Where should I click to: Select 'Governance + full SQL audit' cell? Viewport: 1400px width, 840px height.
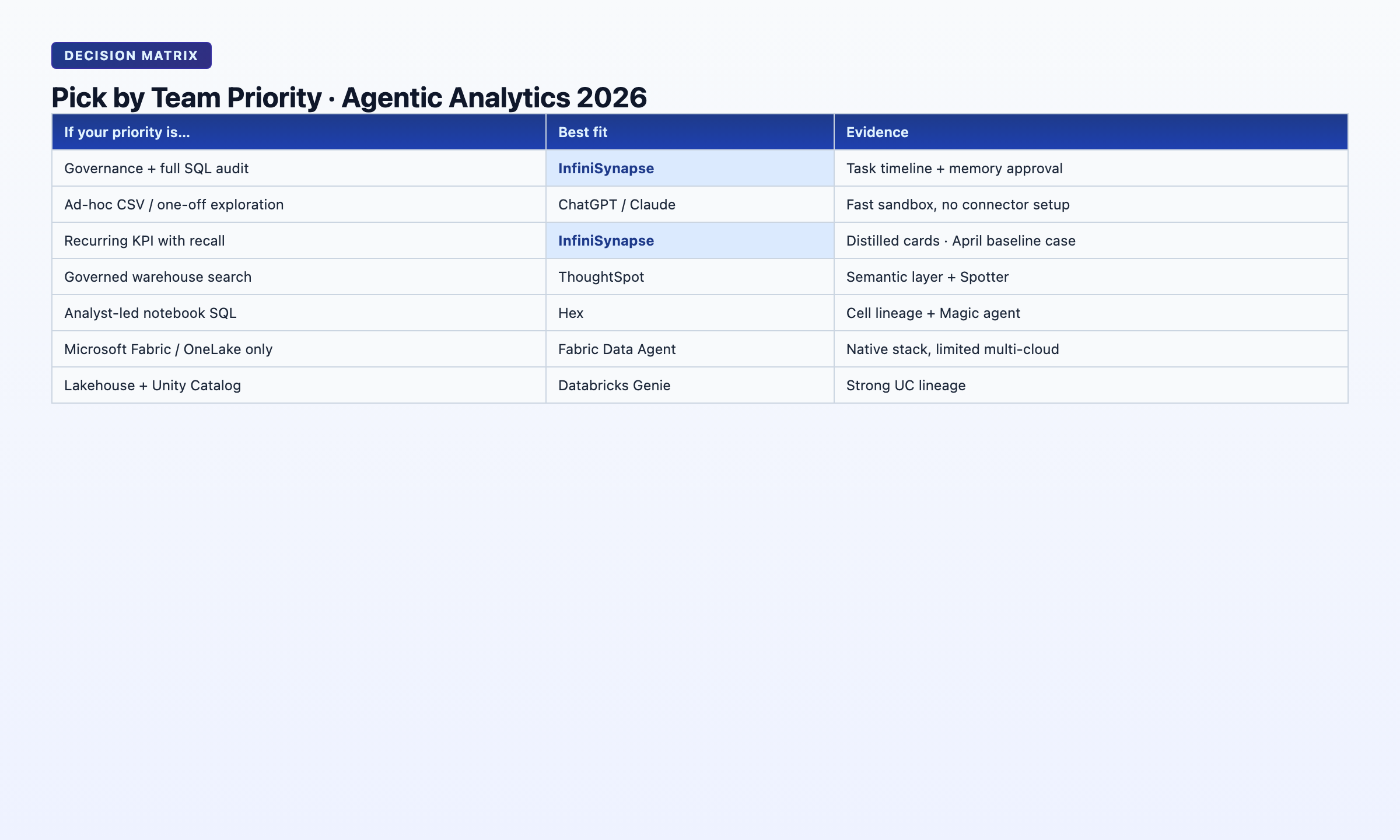click(x=299, y=168)
